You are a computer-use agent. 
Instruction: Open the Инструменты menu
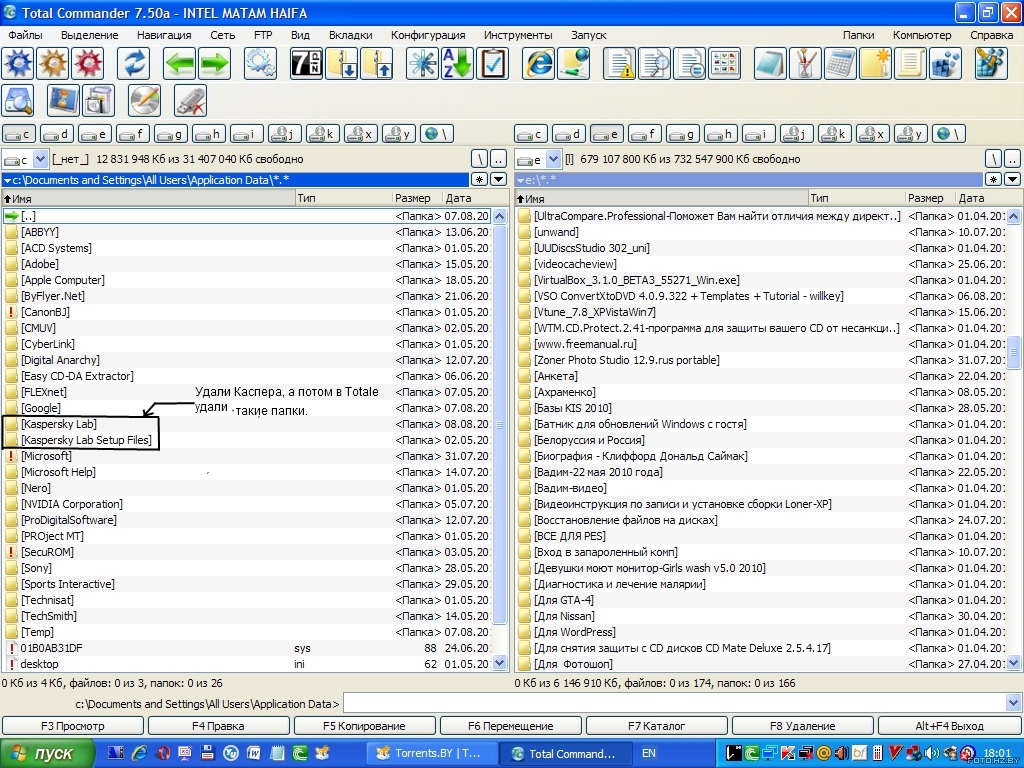[518, 35]
